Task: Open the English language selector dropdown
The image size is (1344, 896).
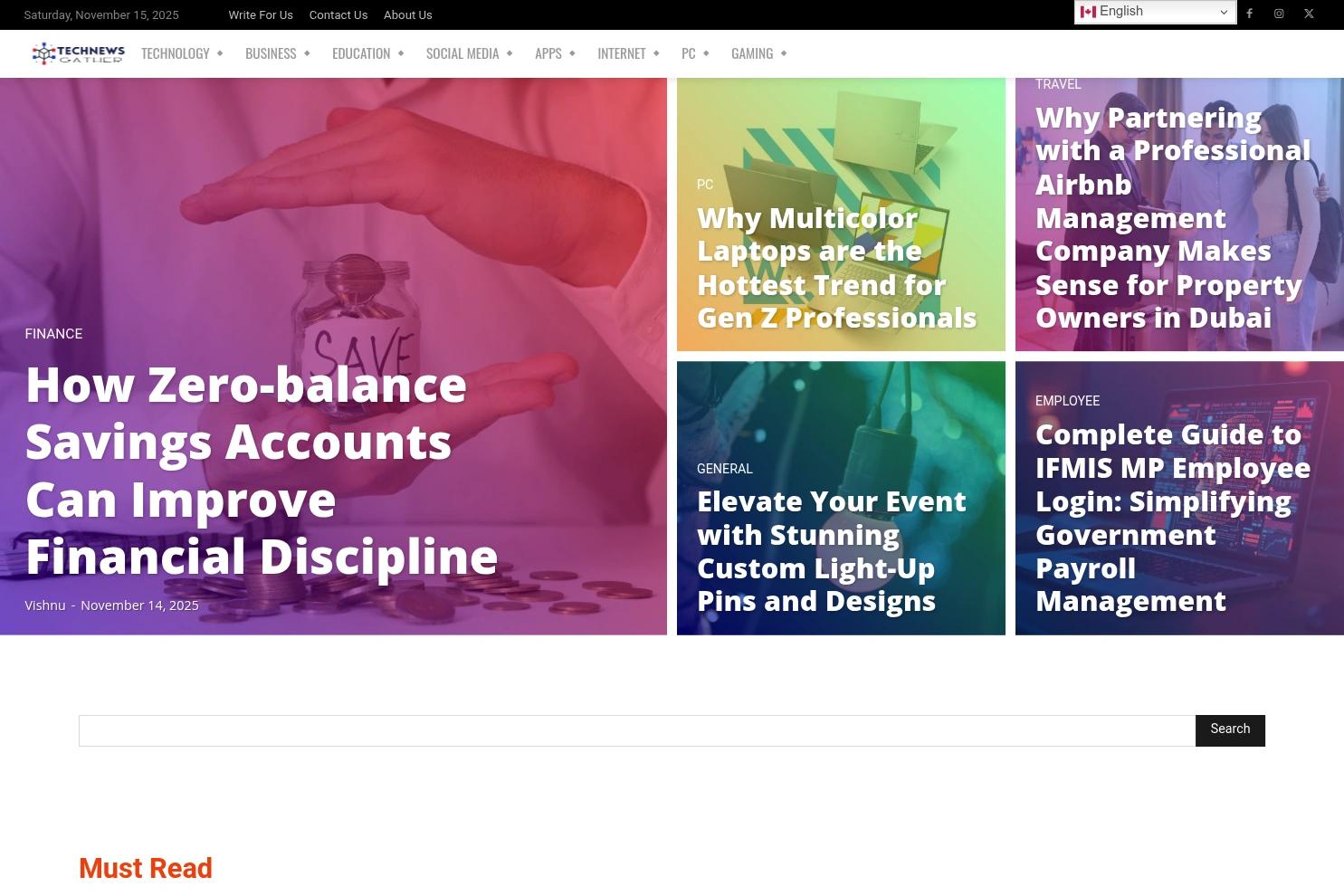Action: (1154, 12)
